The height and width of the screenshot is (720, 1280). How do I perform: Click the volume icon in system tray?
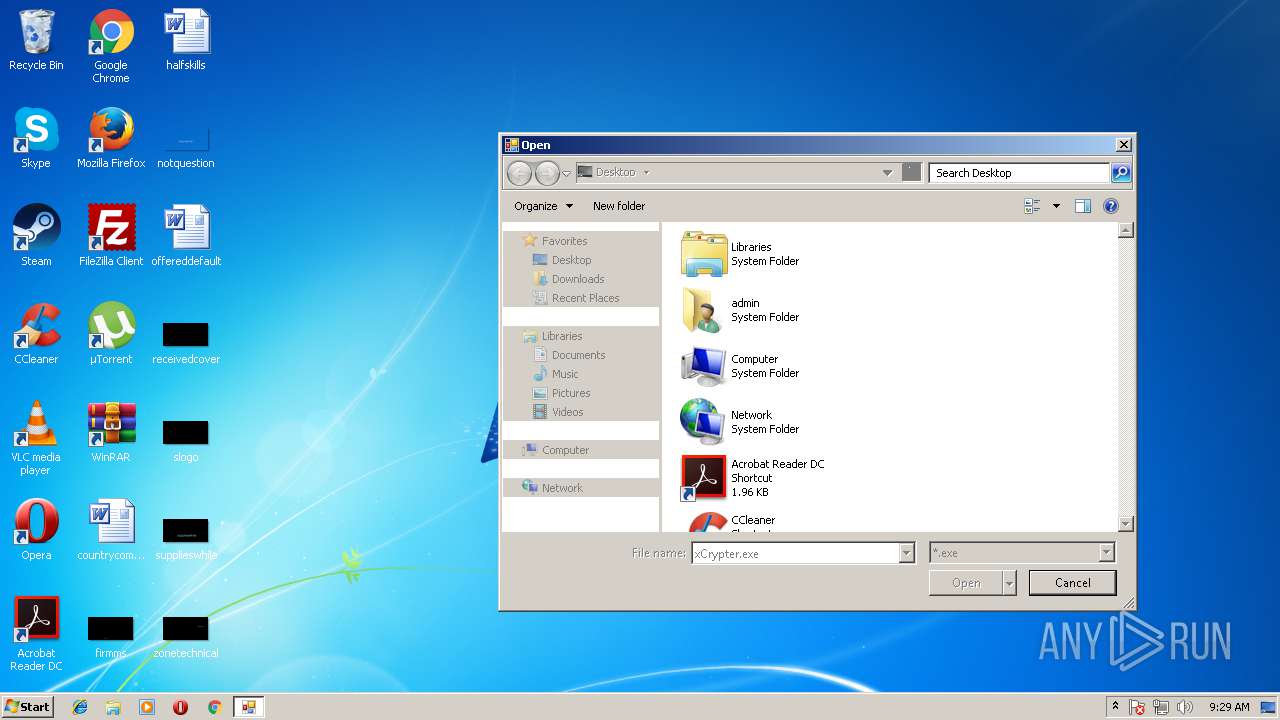click(x=1185, y=707)
